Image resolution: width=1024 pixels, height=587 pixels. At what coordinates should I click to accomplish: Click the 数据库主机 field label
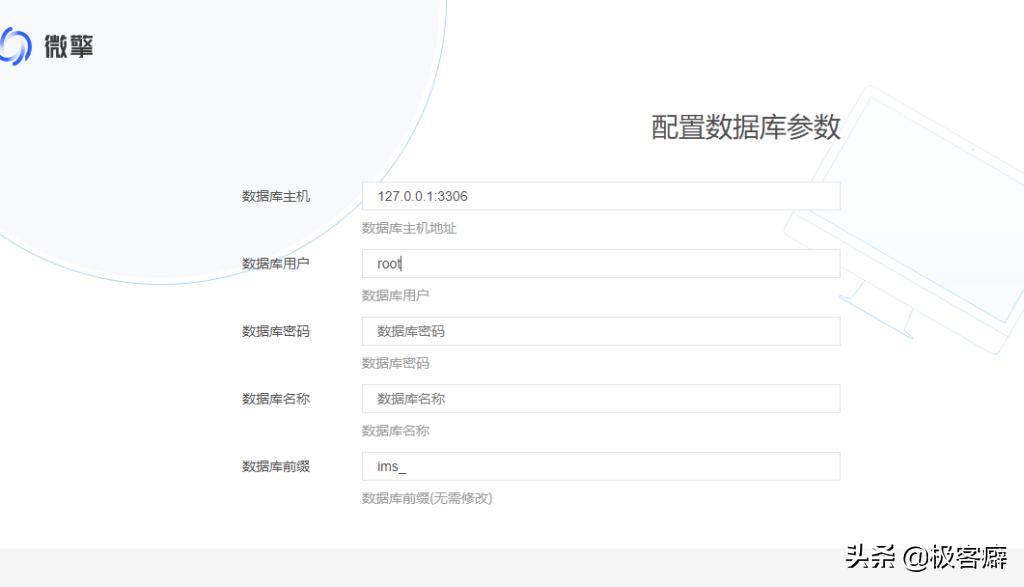tap(276, 196)
